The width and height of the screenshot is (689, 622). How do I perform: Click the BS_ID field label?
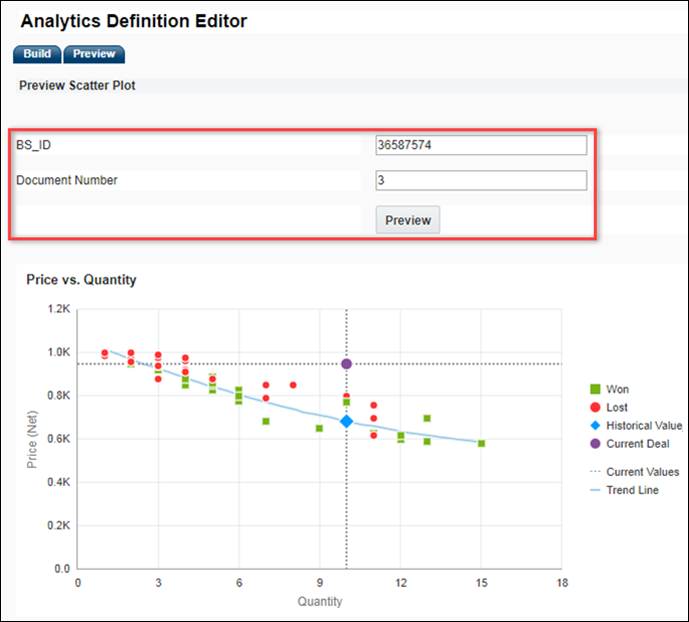33,145
